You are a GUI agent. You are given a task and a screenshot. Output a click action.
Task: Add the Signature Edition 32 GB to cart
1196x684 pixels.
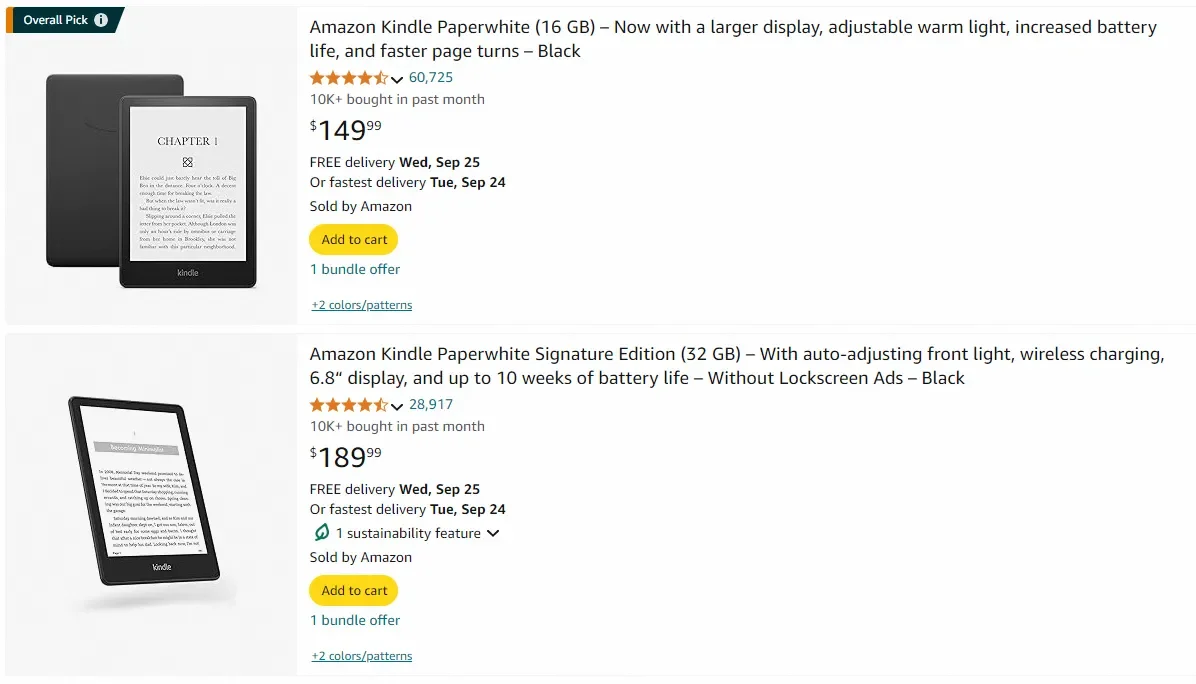pos(353,590)
